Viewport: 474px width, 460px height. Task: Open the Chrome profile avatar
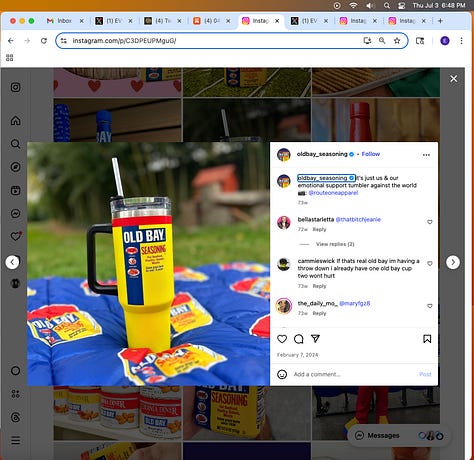coord(445,41)
